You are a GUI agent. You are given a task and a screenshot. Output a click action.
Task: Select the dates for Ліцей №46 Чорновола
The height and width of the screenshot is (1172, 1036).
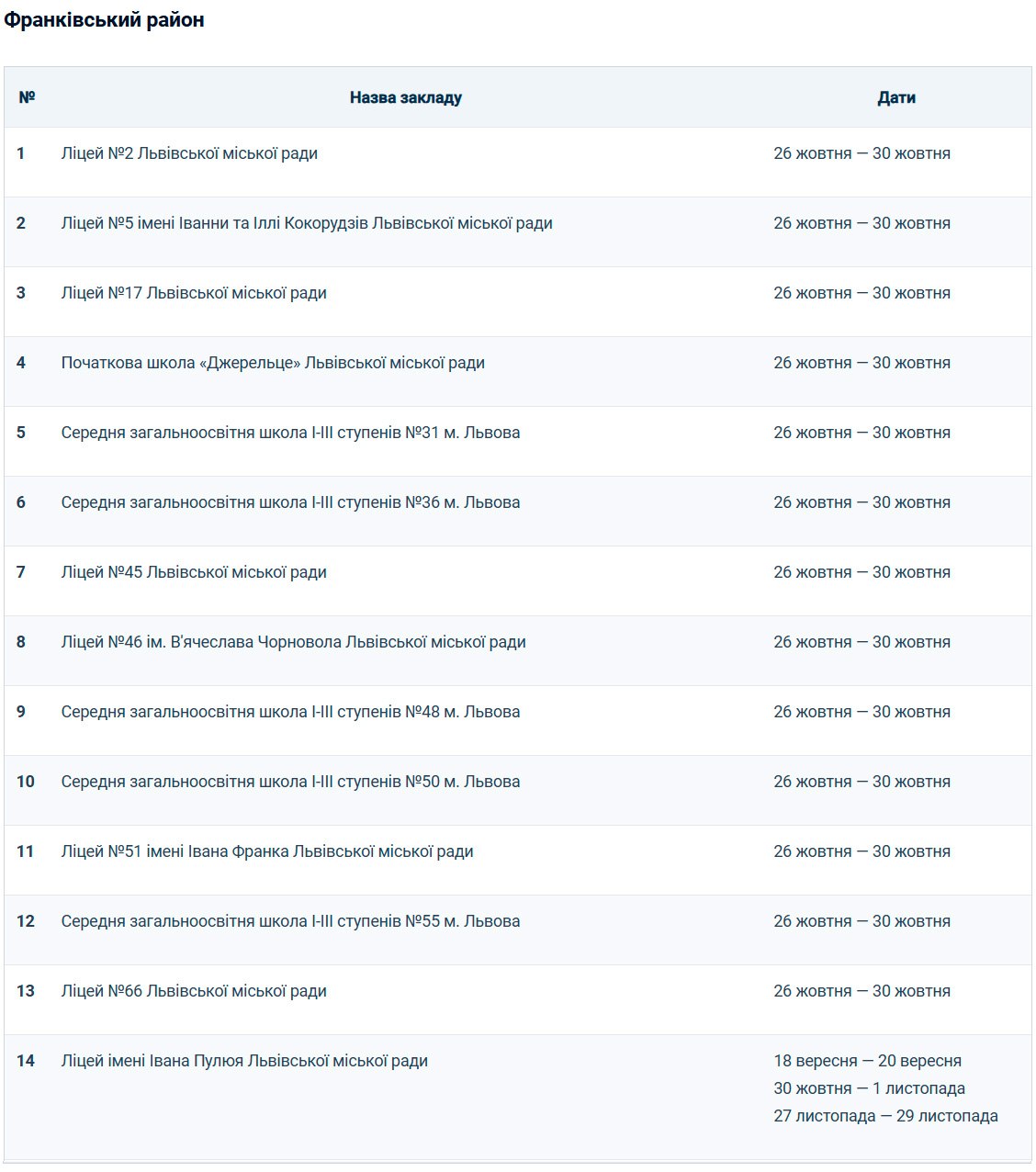[x=861, y=642]
